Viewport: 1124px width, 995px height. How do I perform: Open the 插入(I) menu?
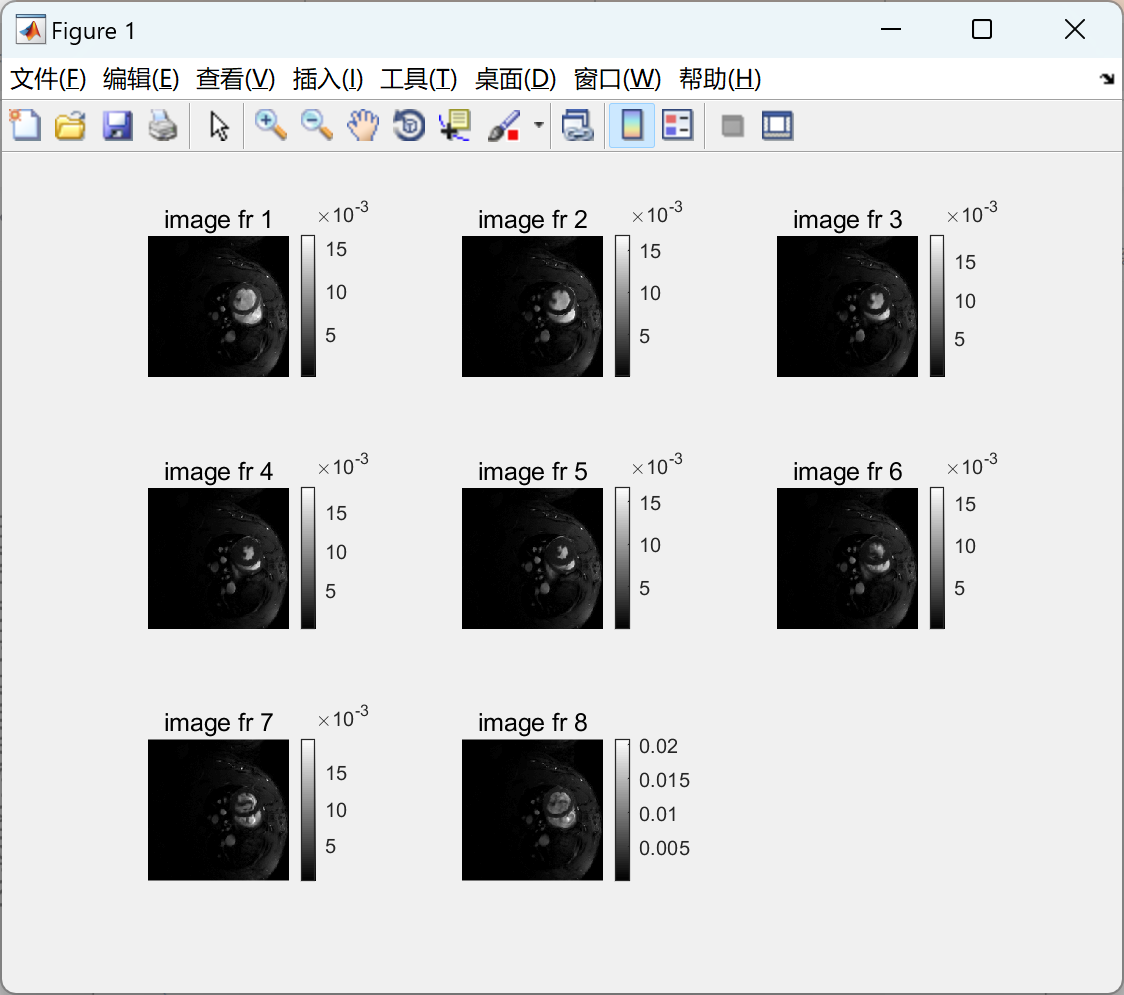[328, 79]
